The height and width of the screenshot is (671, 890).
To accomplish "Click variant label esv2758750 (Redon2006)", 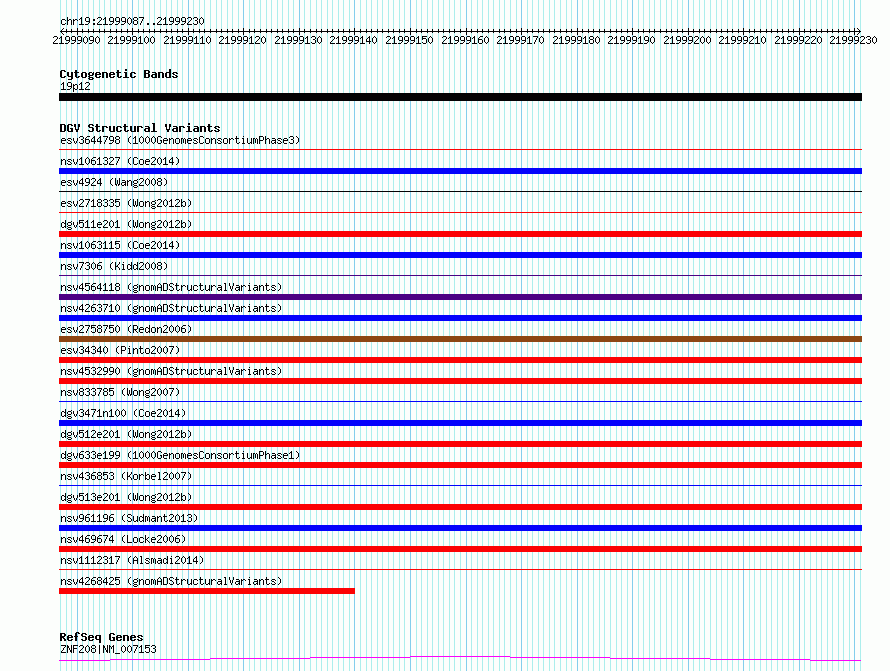I will (x=126, y=329).
